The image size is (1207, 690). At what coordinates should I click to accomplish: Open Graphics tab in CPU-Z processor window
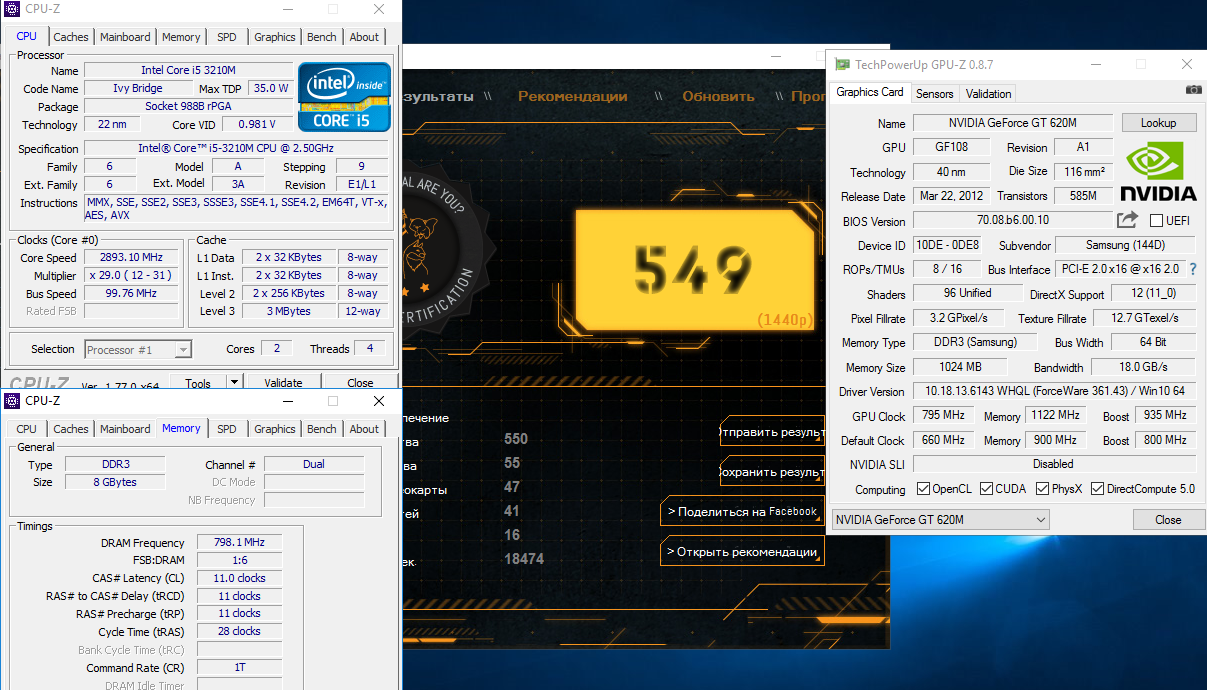point(275,37)
